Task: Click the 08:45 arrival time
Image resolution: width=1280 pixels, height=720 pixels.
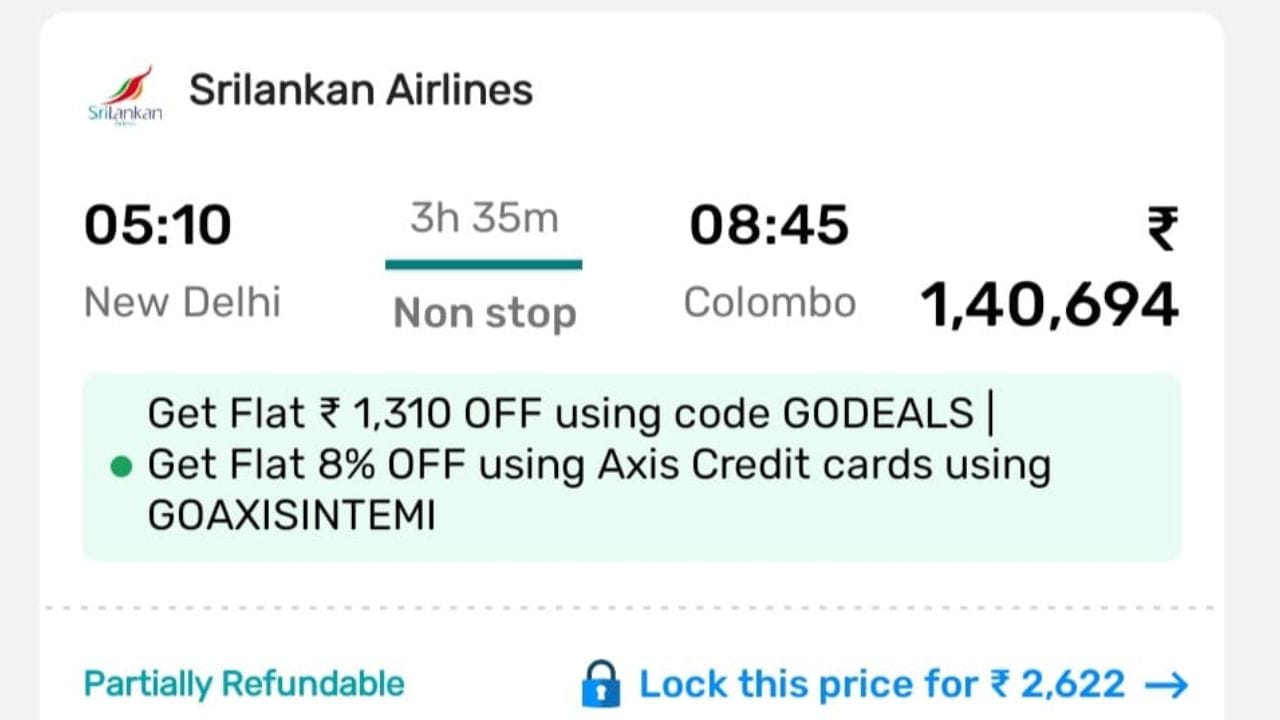Action: point(769,225)
